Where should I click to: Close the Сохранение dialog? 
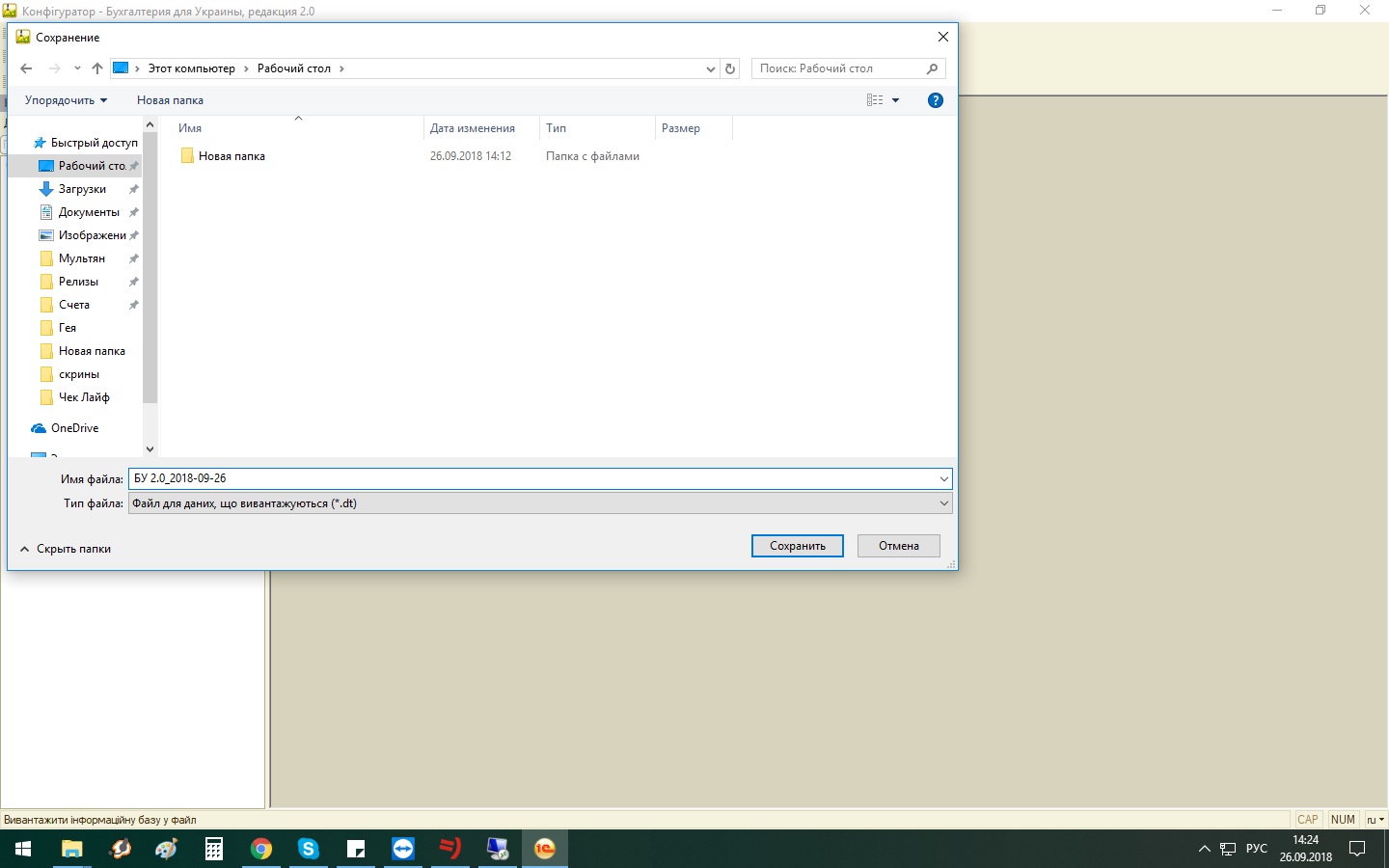coord(943,37)
